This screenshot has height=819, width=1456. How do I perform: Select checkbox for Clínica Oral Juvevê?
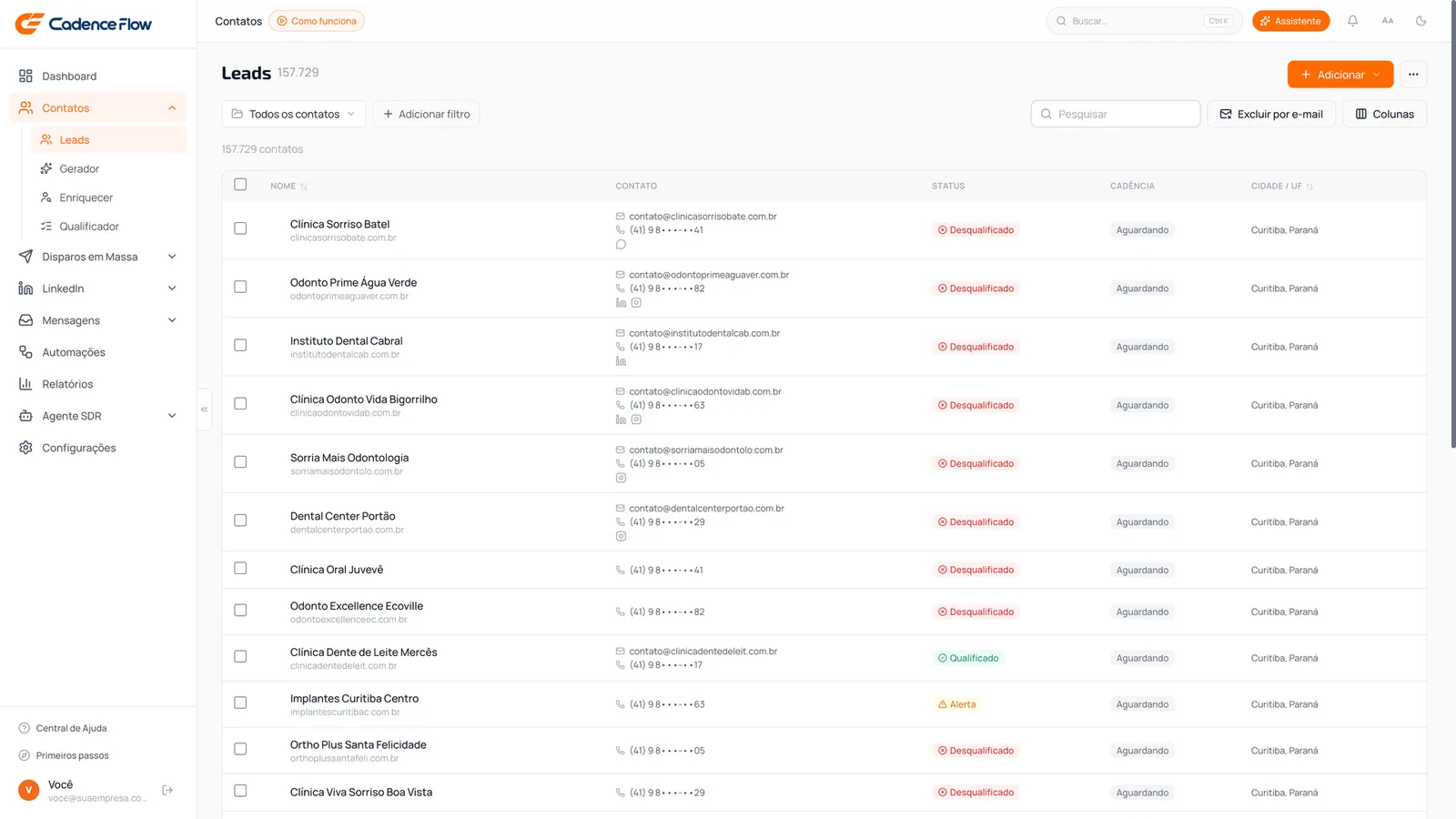(x=240, y=569)
